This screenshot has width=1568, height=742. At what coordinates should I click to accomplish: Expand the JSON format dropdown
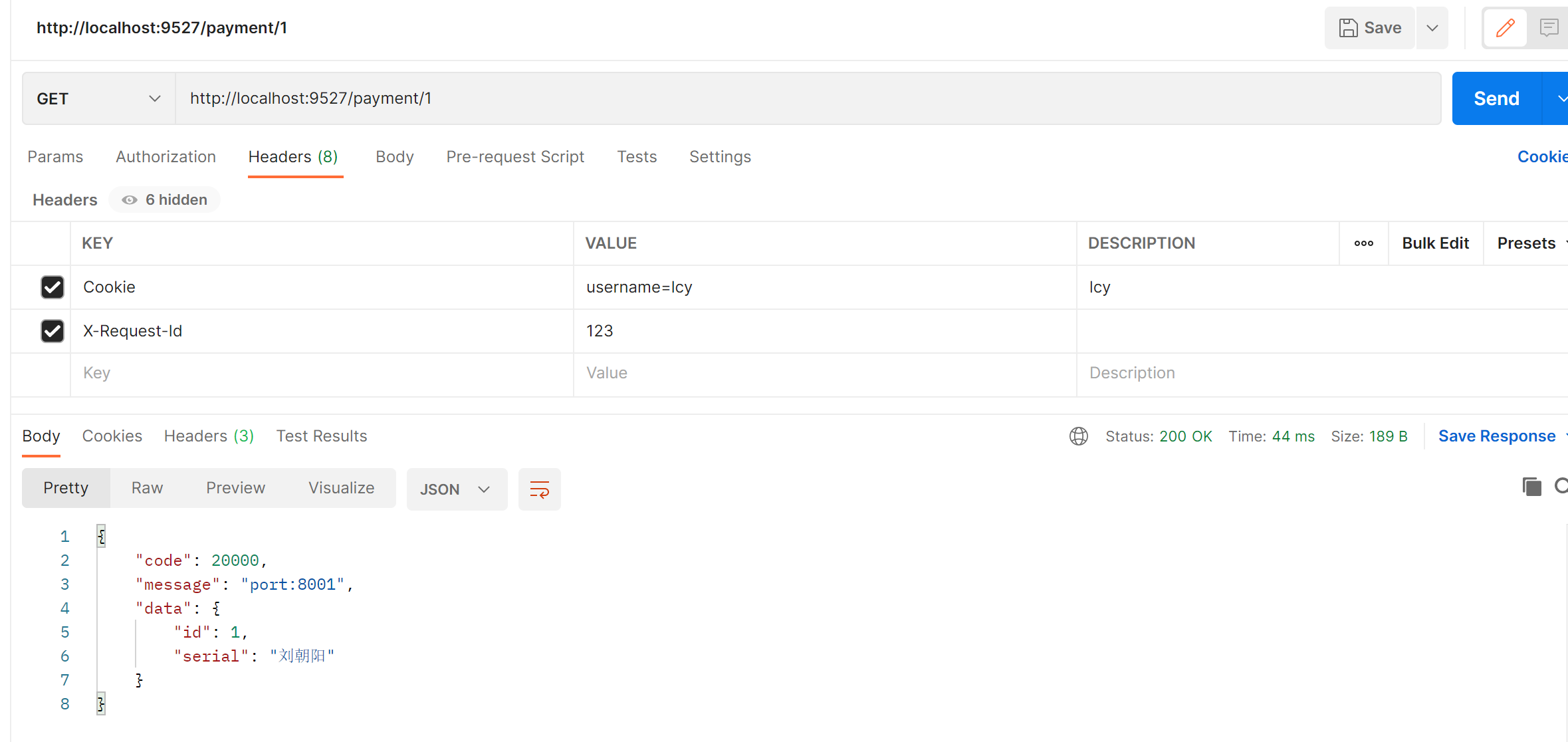click(x=456, y=489)
